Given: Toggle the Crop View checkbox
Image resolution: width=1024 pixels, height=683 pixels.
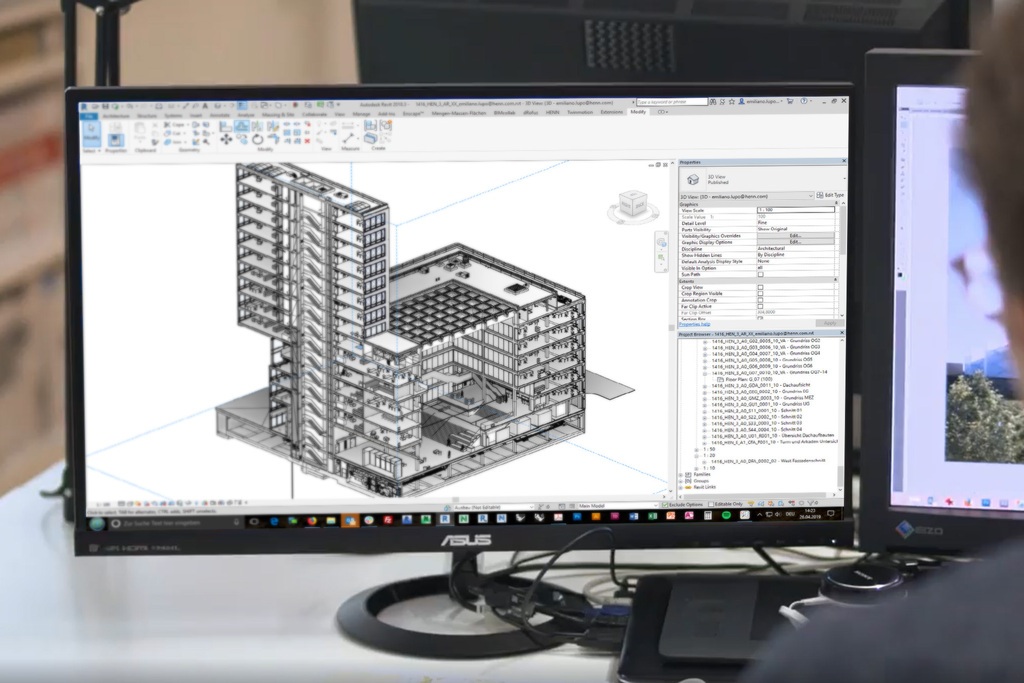Looking at the screenshot, I should click(x=760, y=287).
